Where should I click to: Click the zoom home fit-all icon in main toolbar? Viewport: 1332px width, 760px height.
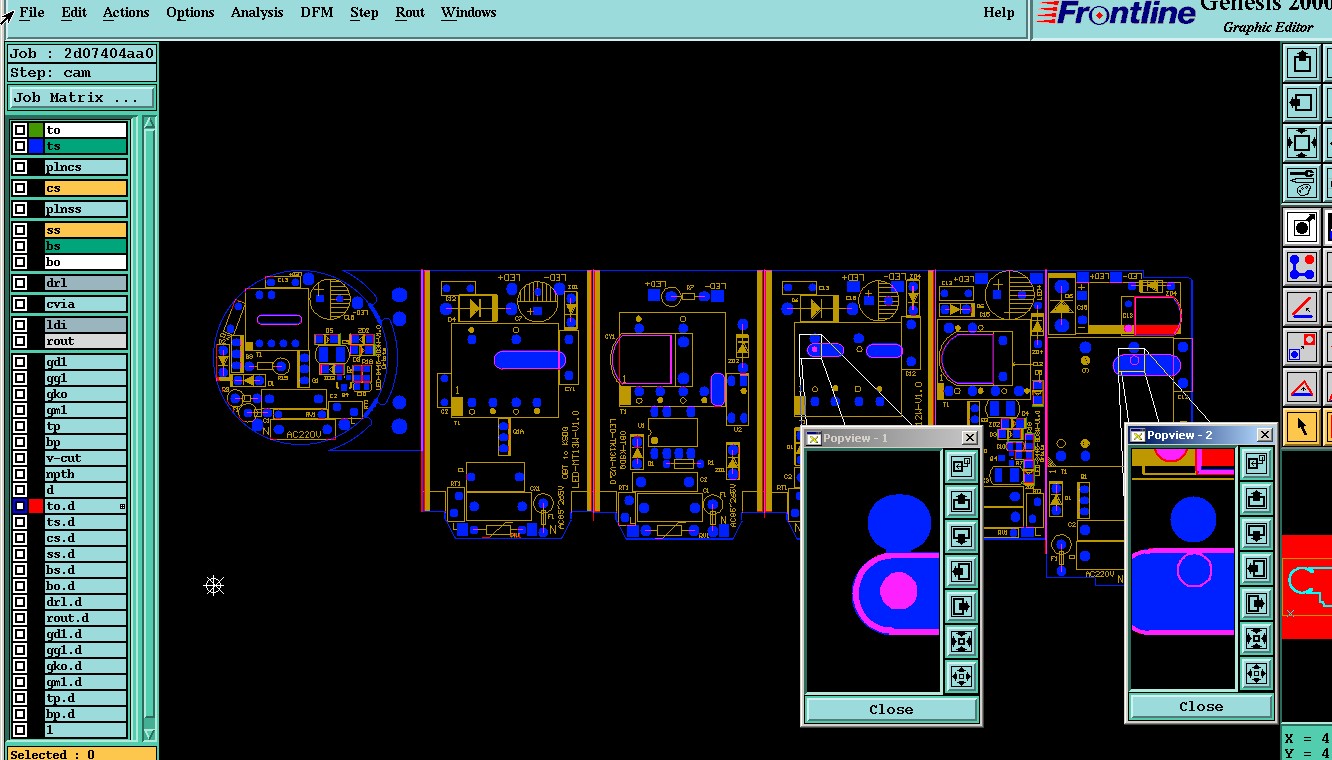[x=1301, y=142]
